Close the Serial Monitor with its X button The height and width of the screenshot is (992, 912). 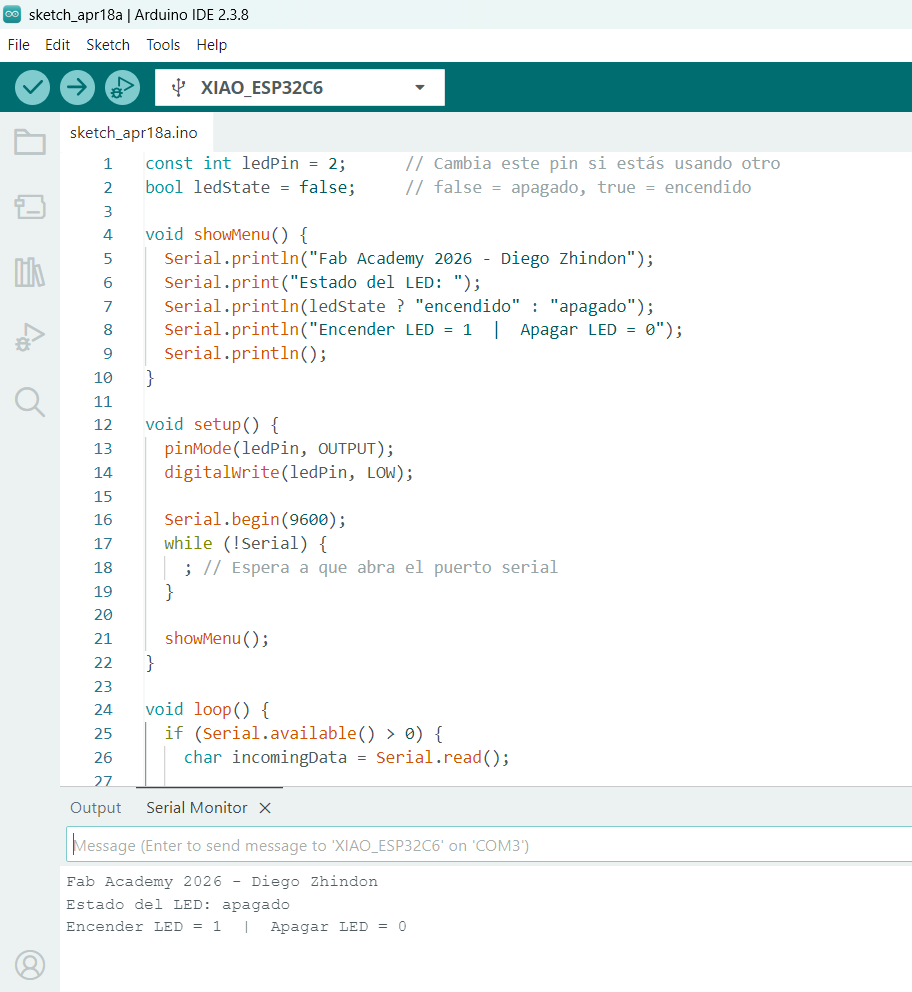[x=264, y=807]
